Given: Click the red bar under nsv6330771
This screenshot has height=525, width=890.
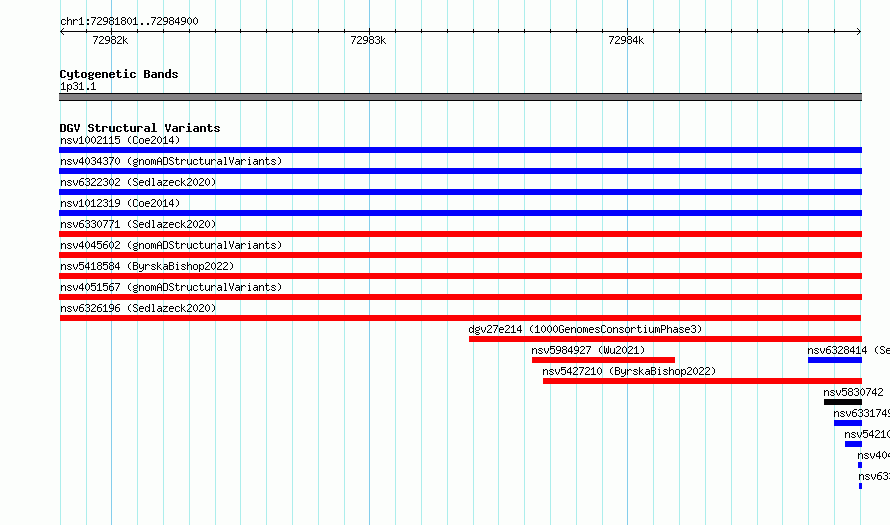Looking at the screenshot, I should point(460,234).
